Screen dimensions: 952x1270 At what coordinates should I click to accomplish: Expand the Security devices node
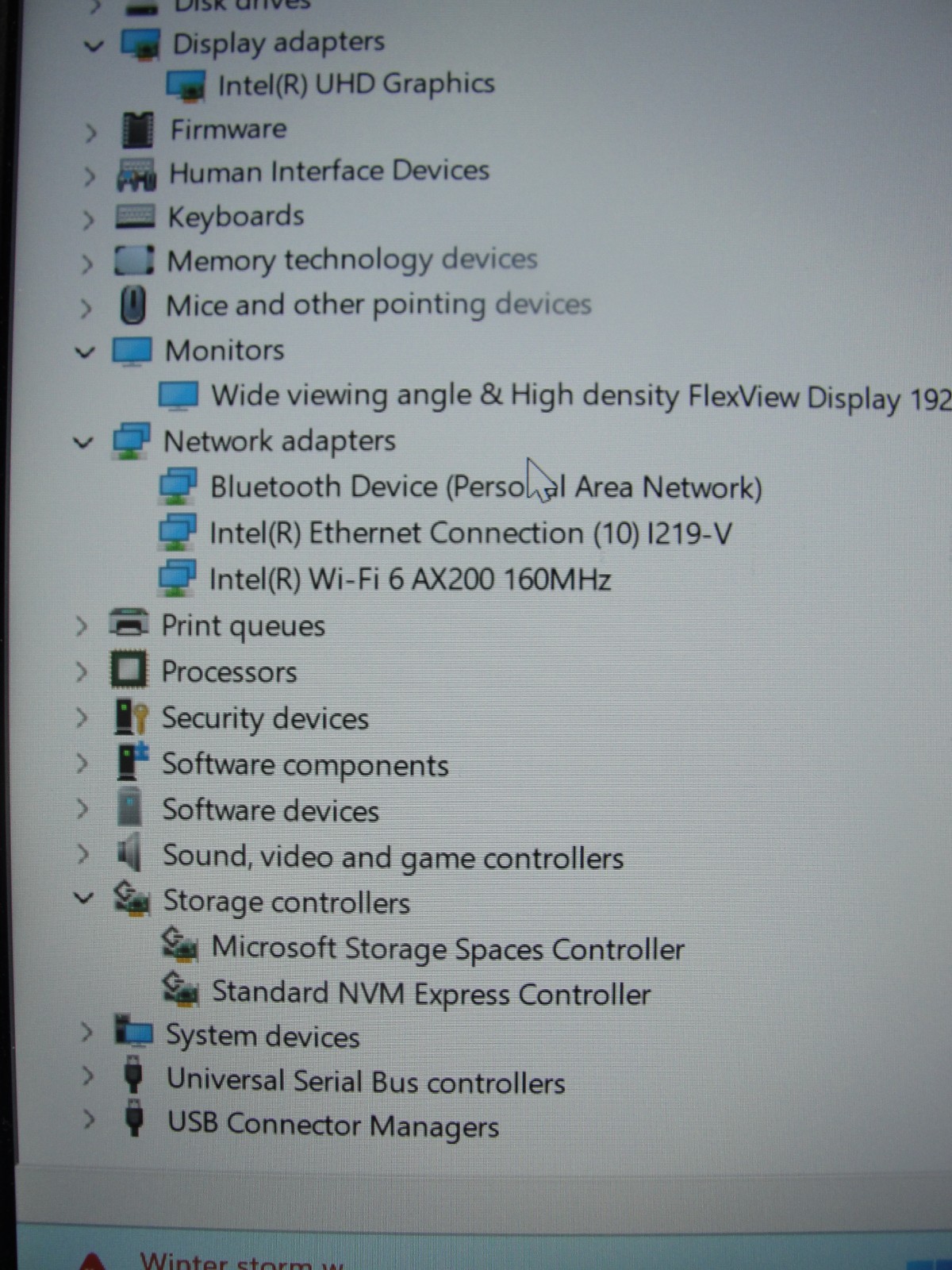pyautogui.click(x=81, y=718)
